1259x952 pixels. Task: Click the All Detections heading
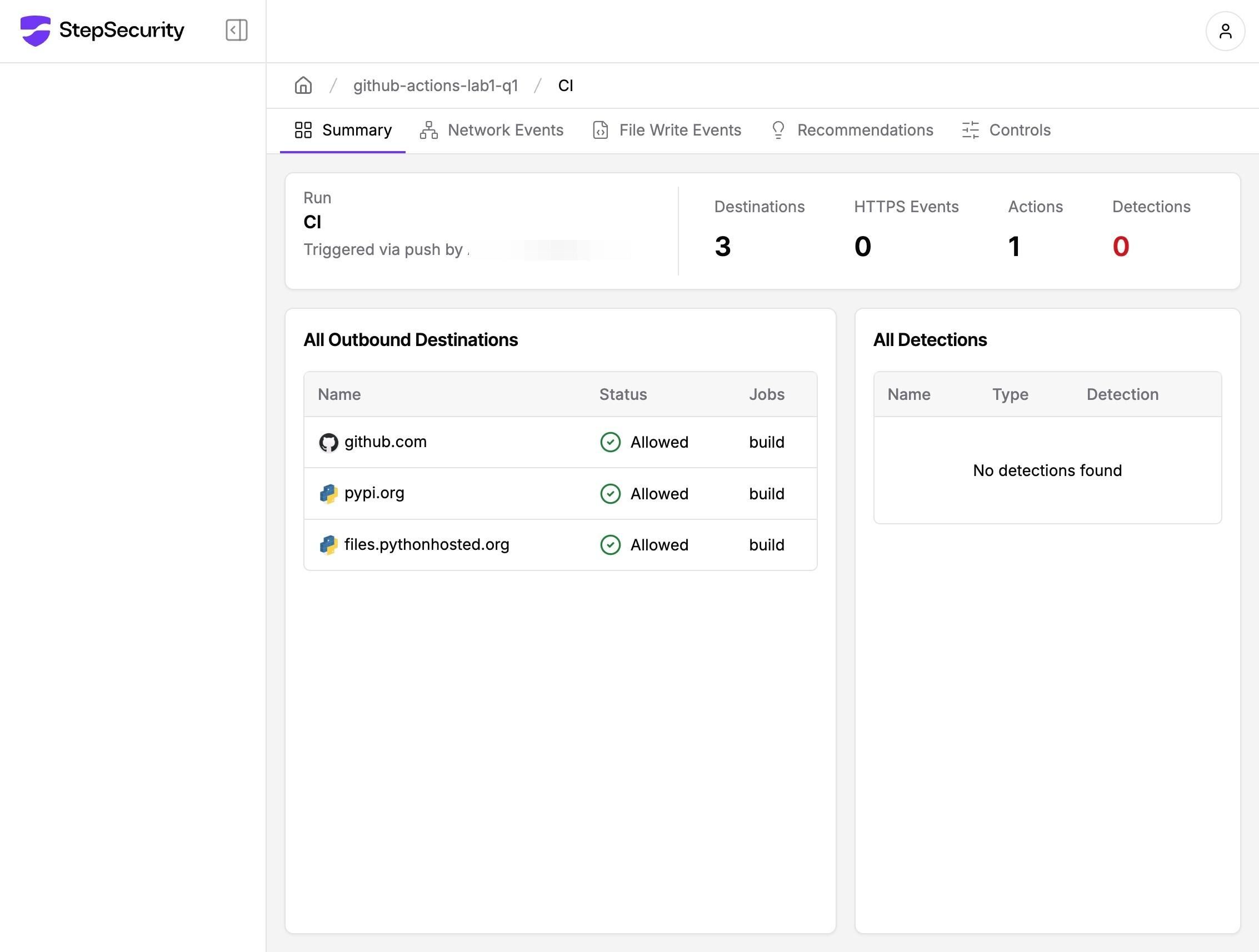point(930,340)
